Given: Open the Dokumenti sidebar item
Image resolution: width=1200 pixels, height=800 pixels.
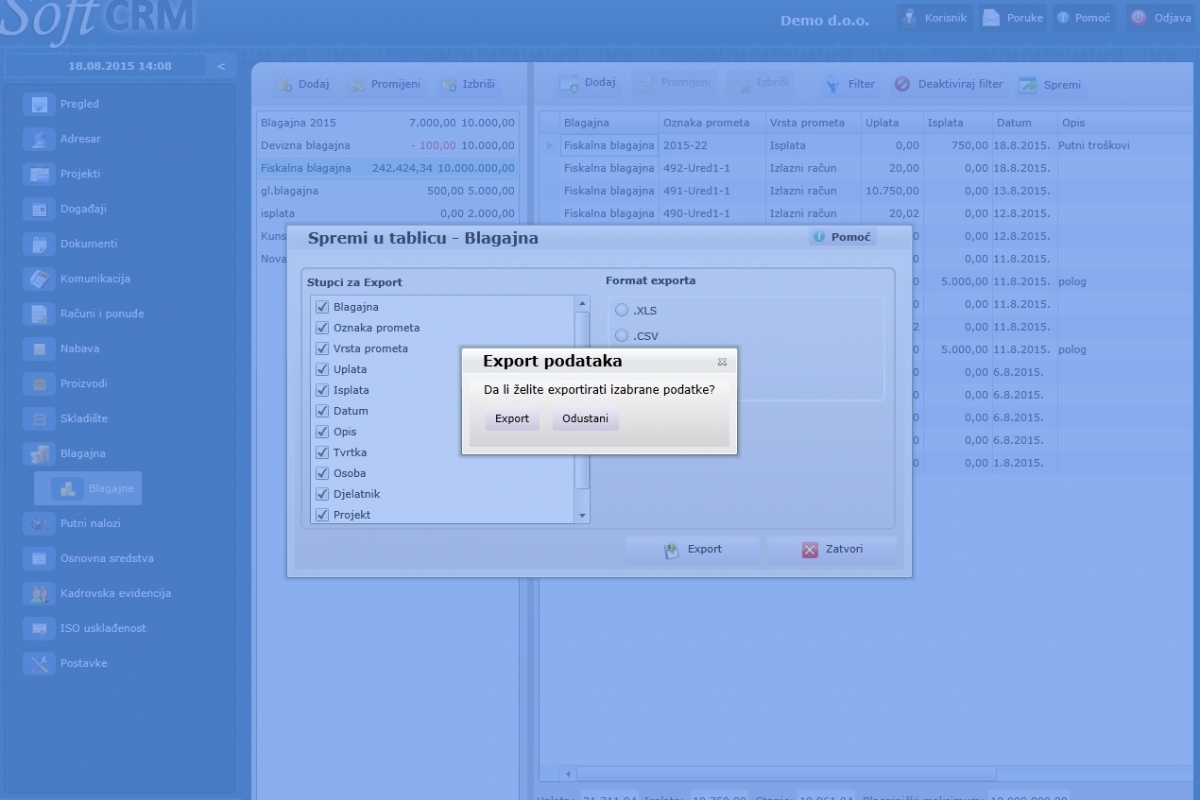Looking at the screenshot, I should coord(88,244).
